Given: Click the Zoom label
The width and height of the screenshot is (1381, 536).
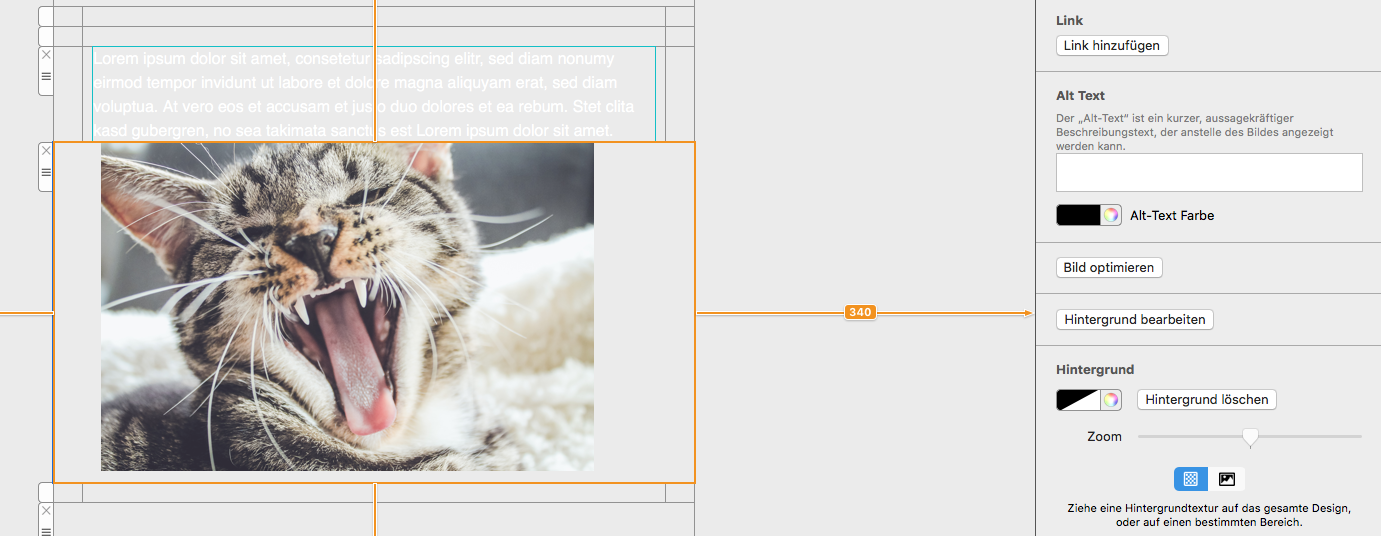Looking at the screenshot, I should (1105, 437).
